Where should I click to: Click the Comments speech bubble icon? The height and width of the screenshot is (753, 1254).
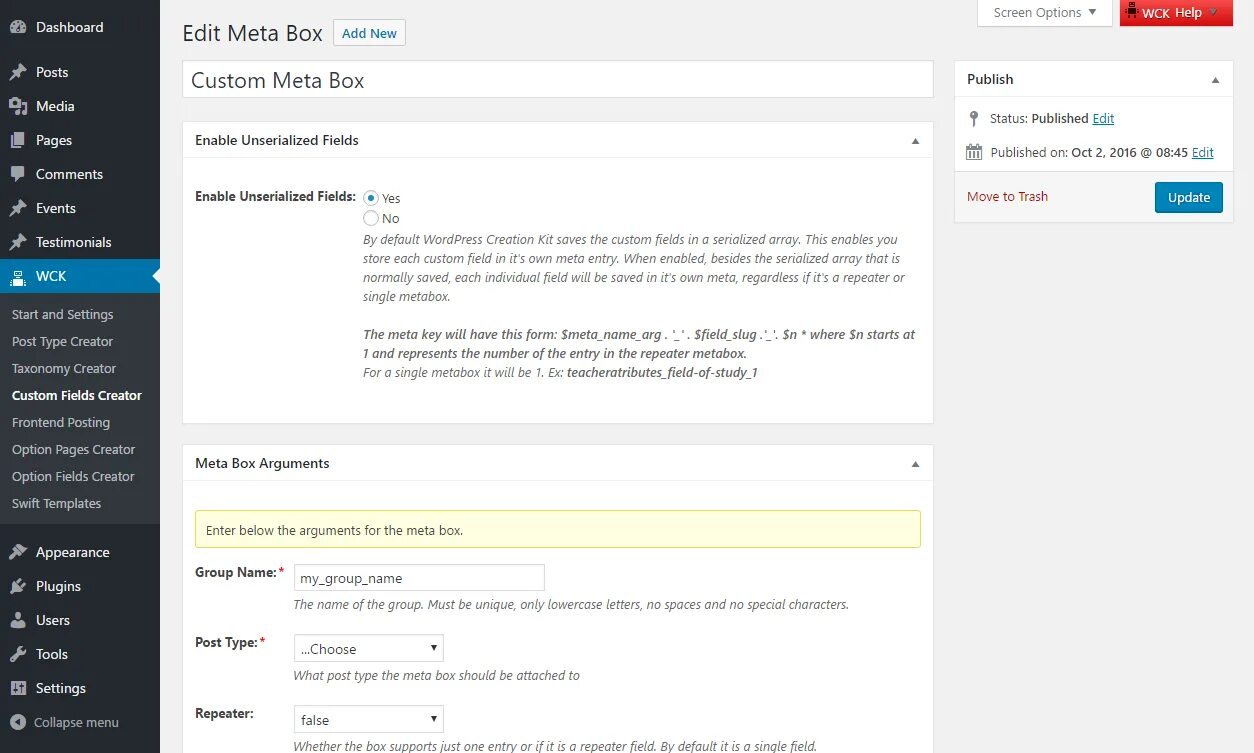point(18,174)
